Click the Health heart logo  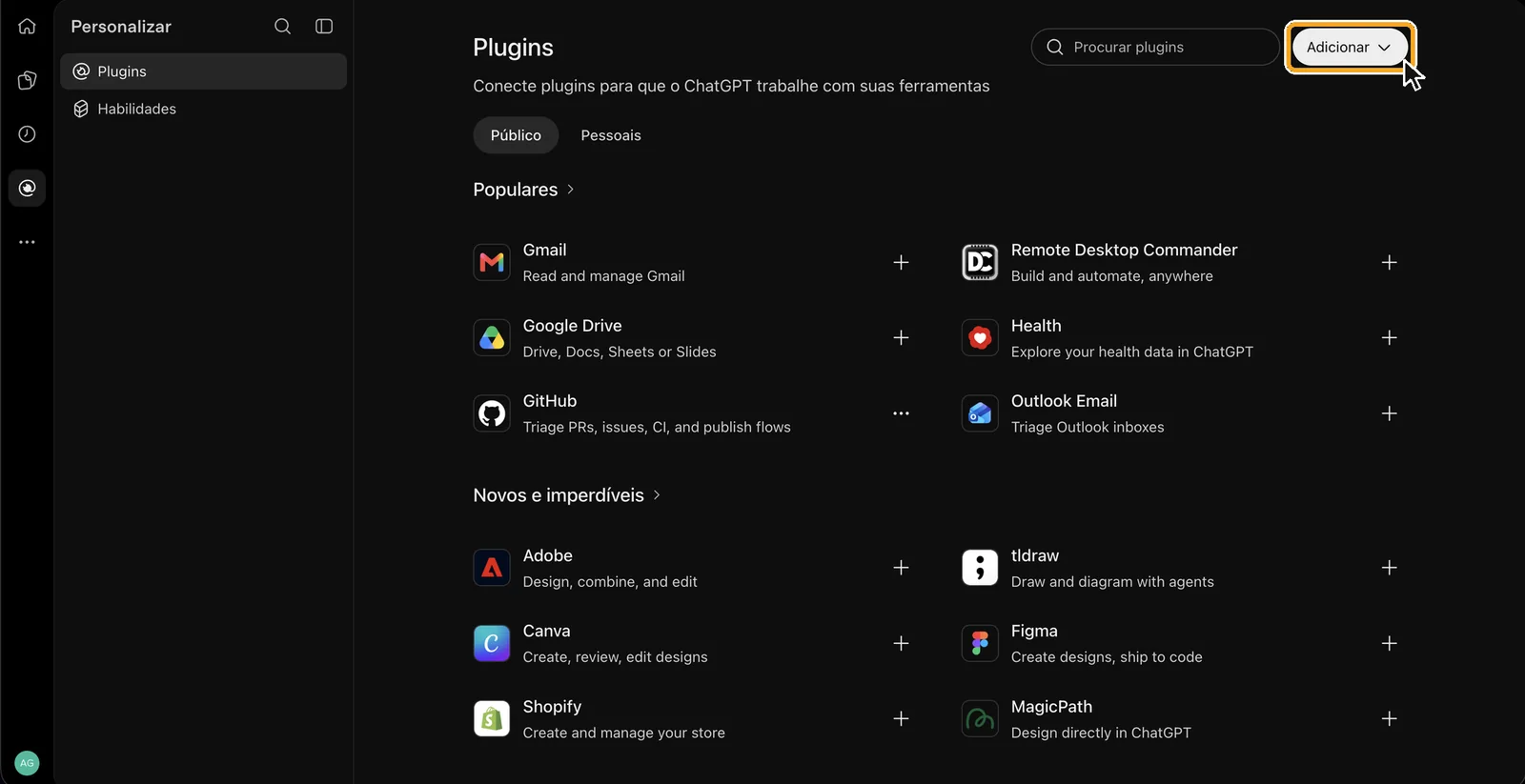point(980,337)
